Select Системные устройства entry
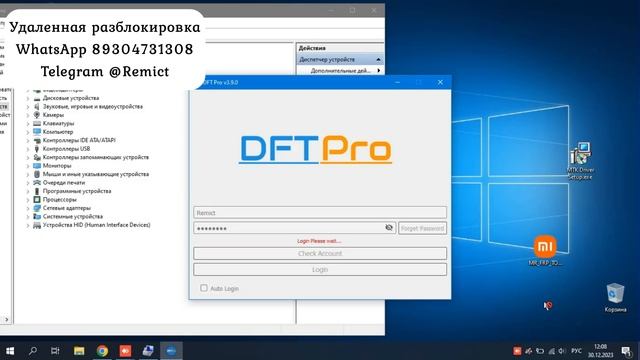Image resolution: width=640 pixels, height=360 pixels. pyautogui.click(x=73, y=216)
